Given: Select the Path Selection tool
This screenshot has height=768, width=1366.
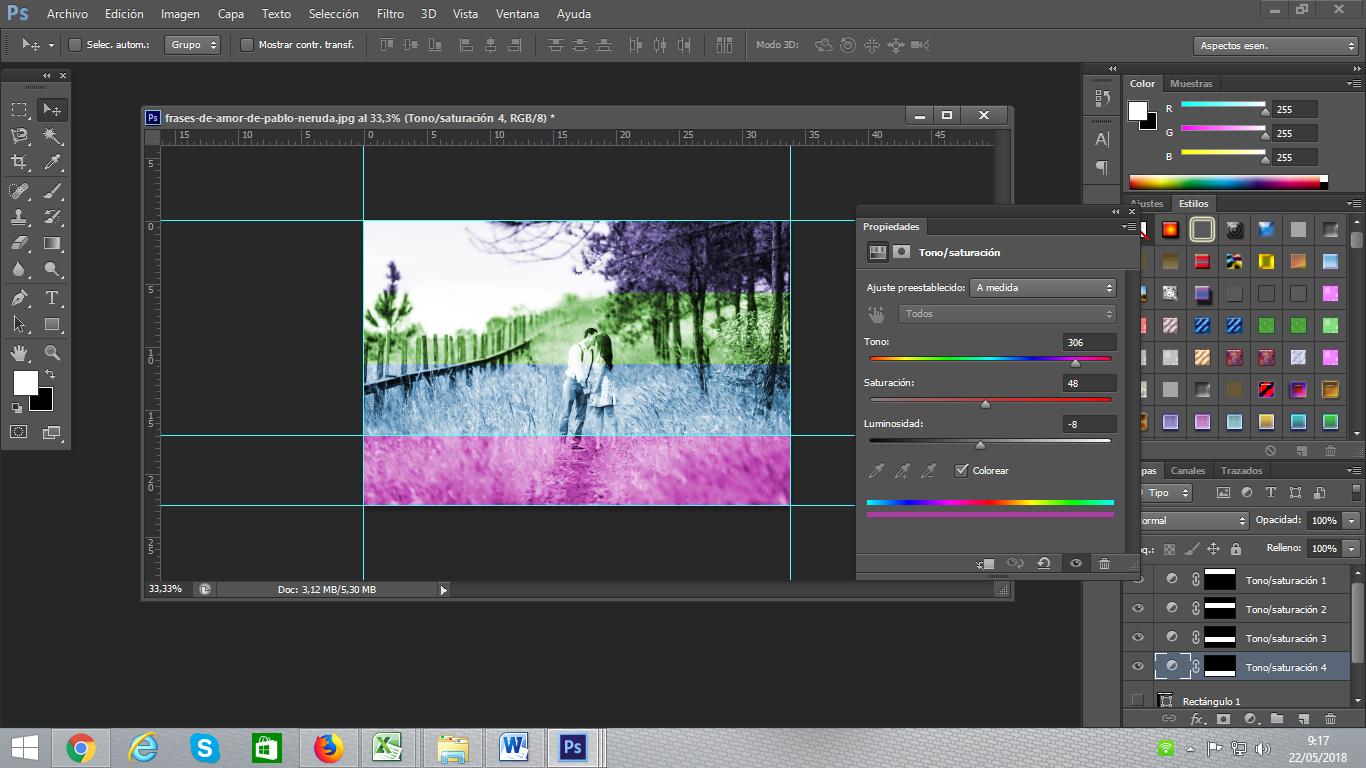Looking at the screenshot, I should [19, 324].
